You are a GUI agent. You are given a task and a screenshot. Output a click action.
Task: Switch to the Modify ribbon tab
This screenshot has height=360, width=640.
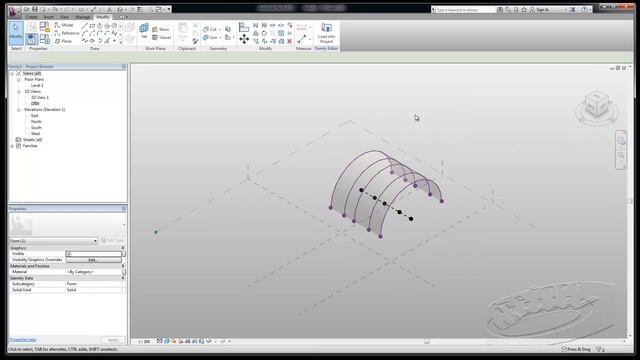click(102, 17)
